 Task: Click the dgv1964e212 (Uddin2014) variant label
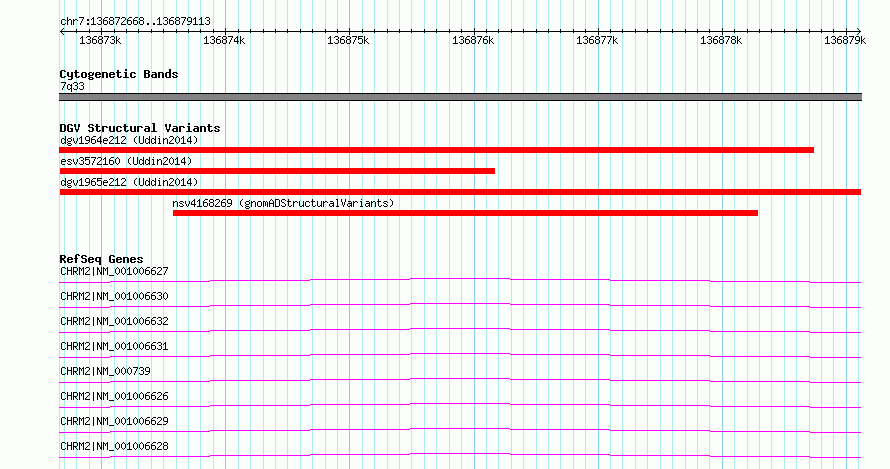click(x=129, y=140)
